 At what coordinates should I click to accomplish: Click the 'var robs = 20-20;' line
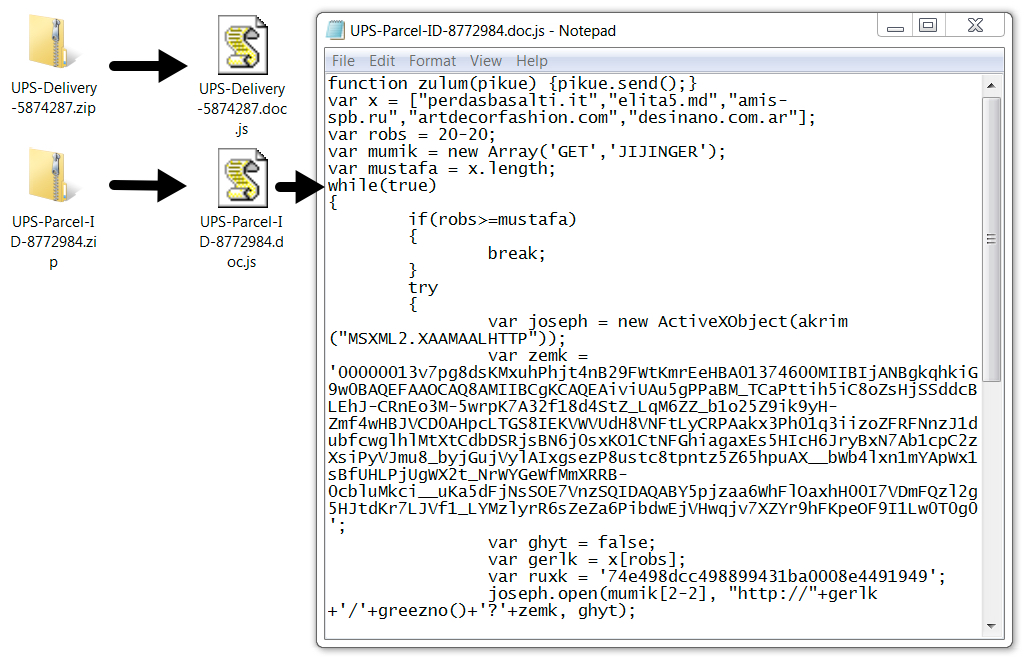(x=412, y=135)
